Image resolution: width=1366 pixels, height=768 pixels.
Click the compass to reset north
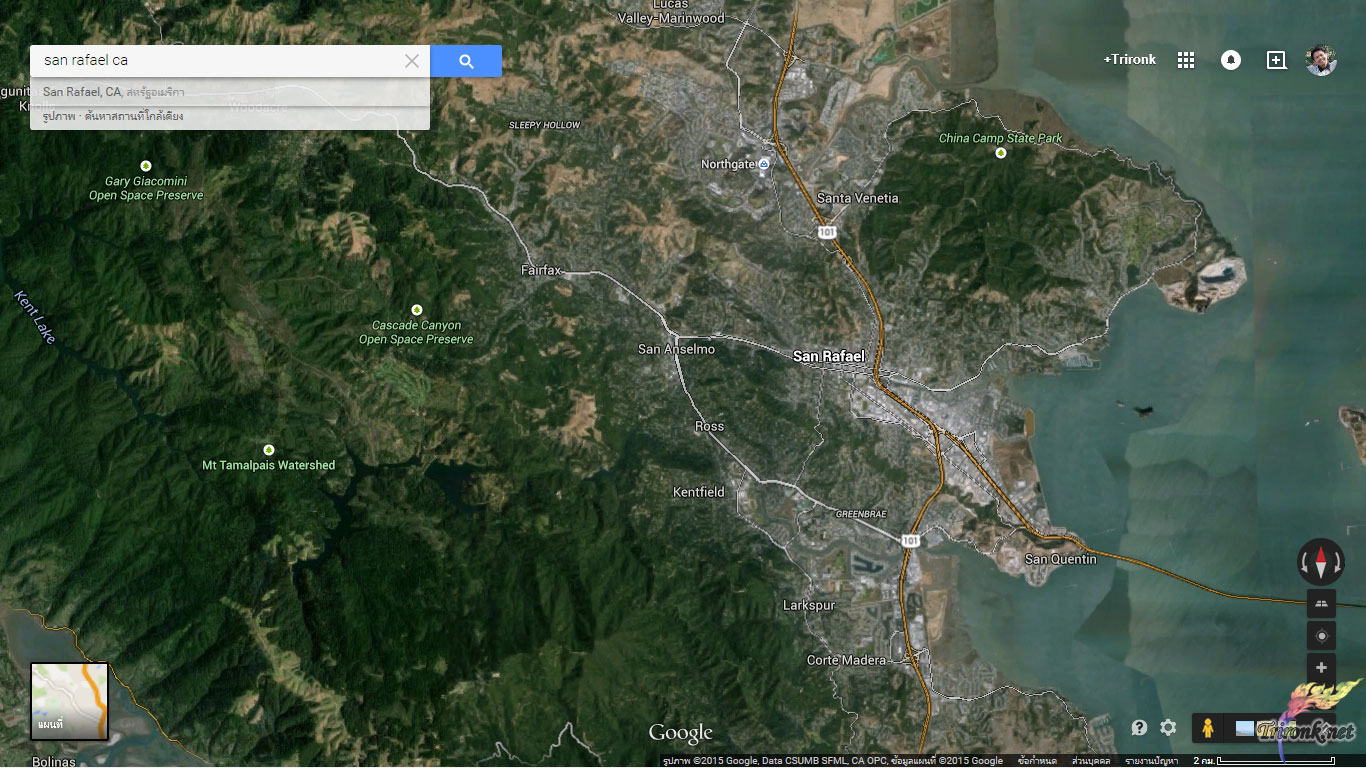pyautogui.click(x=1321, y=562)
